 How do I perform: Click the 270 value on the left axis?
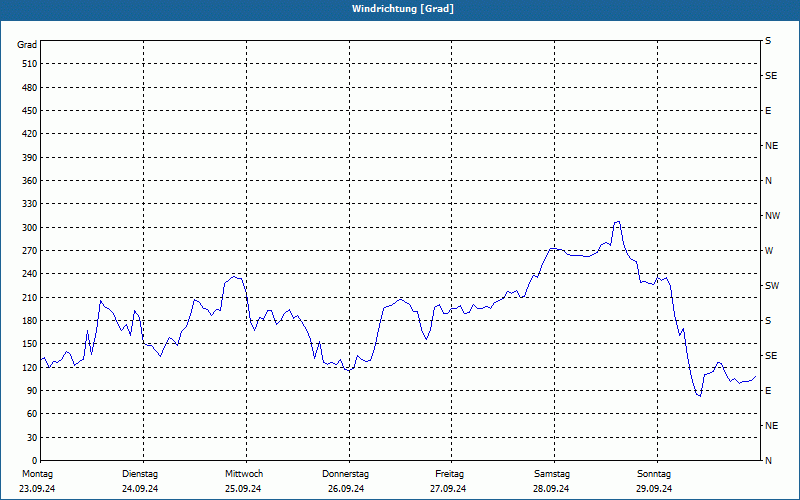point(30,251)
